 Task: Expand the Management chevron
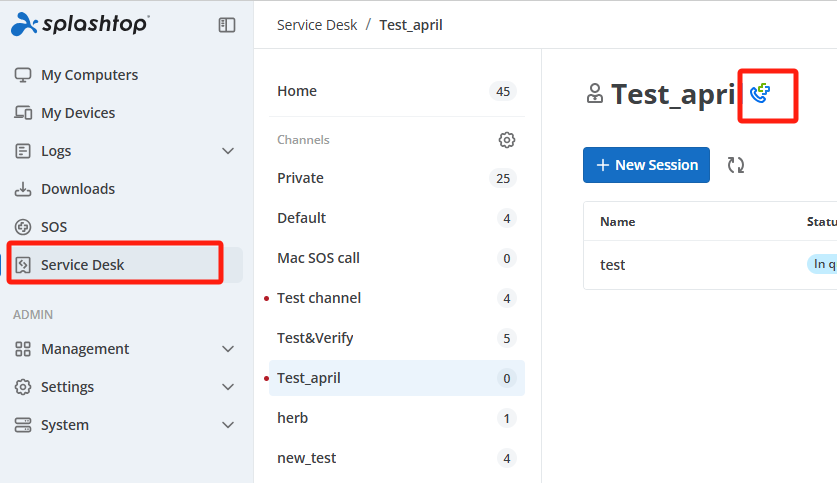pyautogui.click(x=228, y=349)
